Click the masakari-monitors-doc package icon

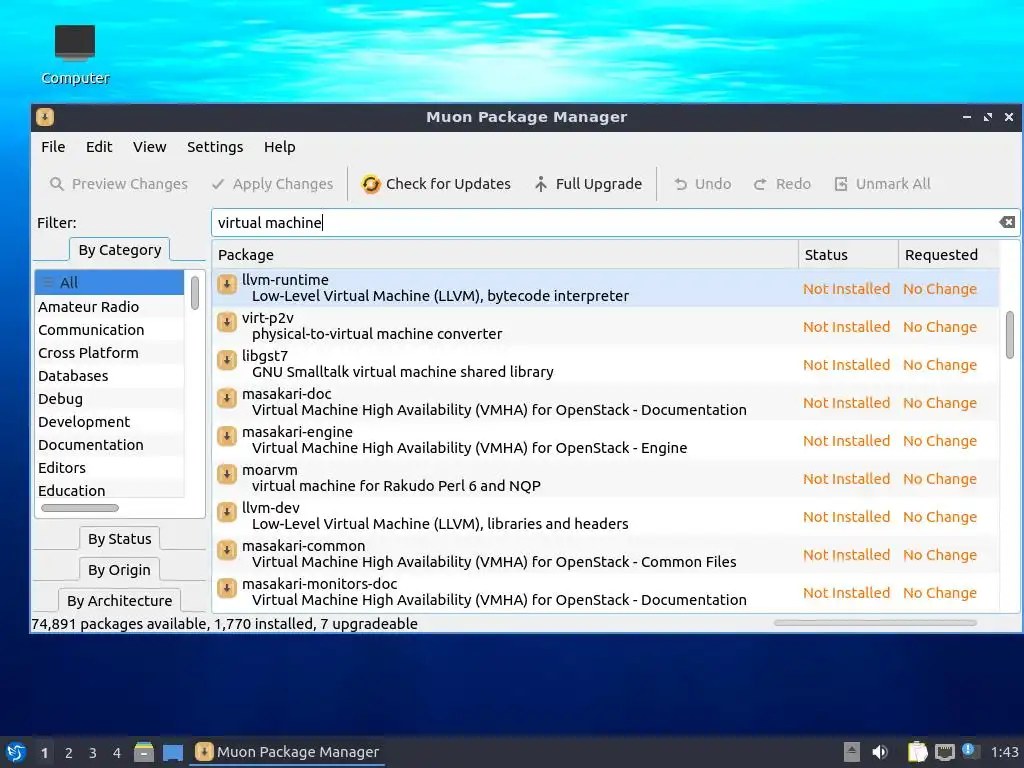[227, 588]
